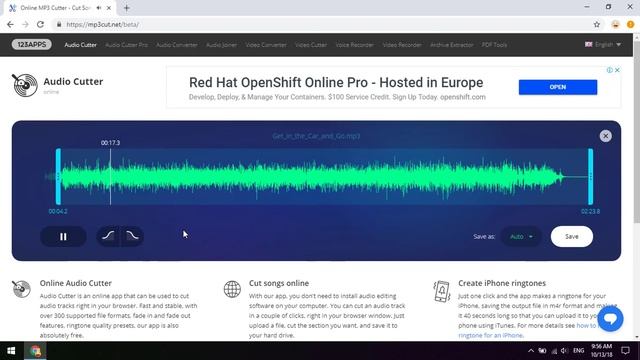
Task: Open the Chrome menu alert icon
Action: [x=631, y=24]
